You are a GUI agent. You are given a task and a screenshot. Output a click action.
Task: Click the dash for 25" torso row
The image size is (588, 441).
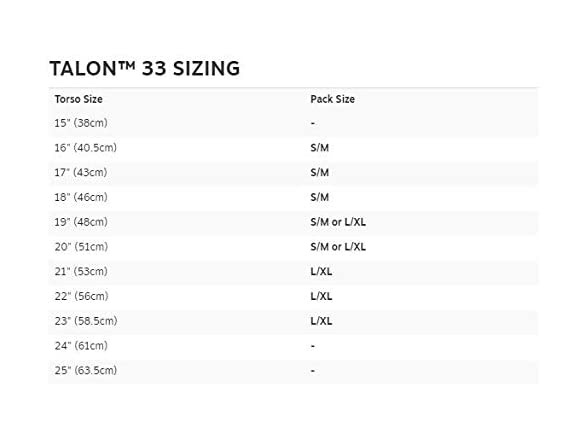pyautogui.click(x=313, y=370)
